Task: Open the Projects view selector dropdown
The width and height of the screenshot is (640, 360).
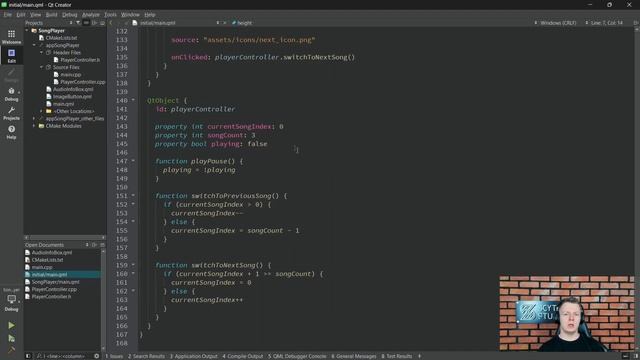Action: (49, 23)
